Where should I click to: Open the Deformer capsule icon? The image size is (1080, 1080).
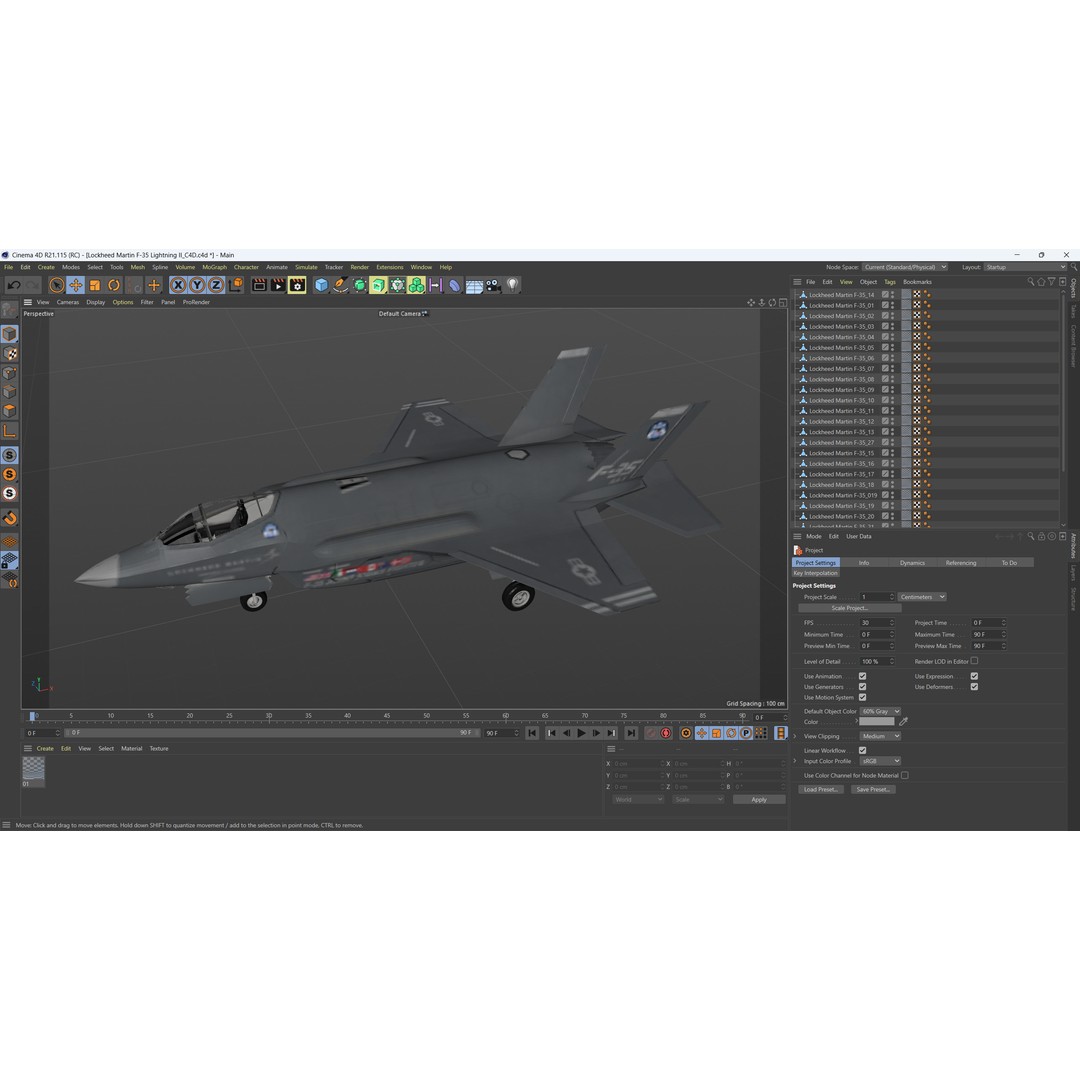pos(455,284)
